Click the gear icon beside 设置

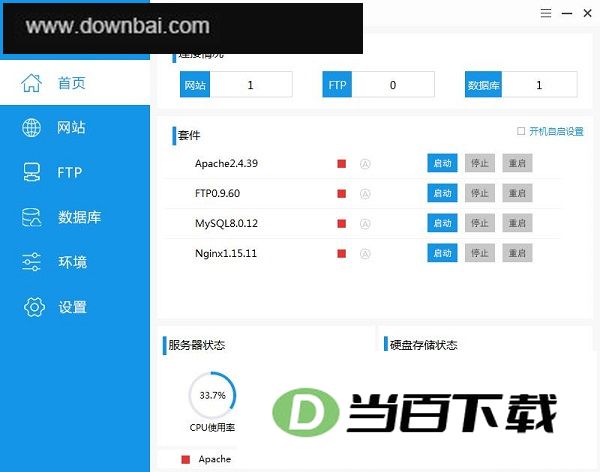point(34,307)
